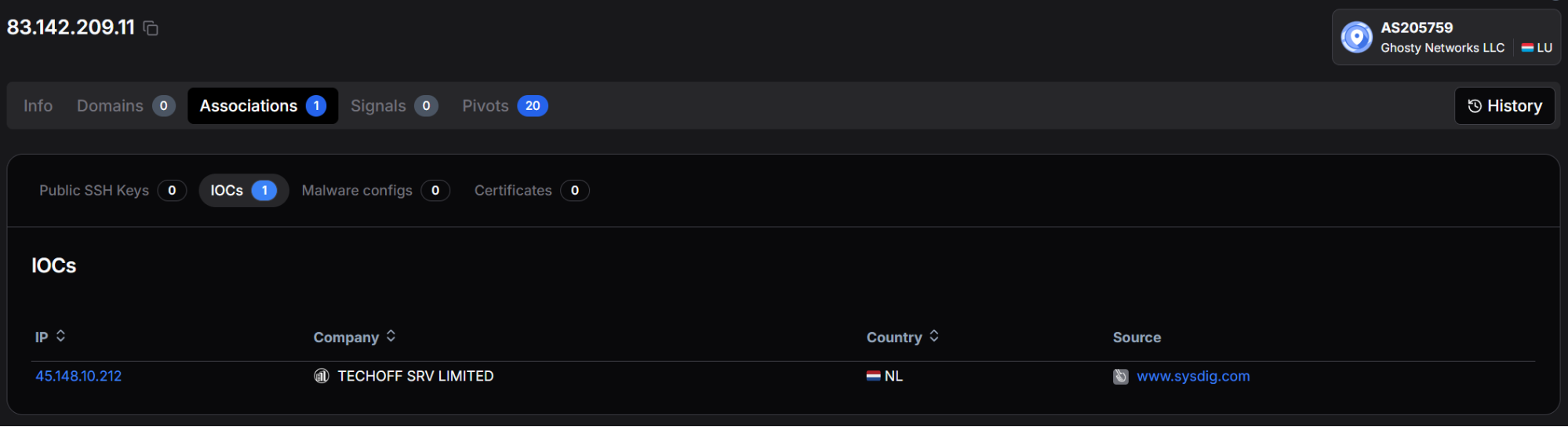
Task: Follow the www.sysdig.com source link
Action: point(1193,376)
